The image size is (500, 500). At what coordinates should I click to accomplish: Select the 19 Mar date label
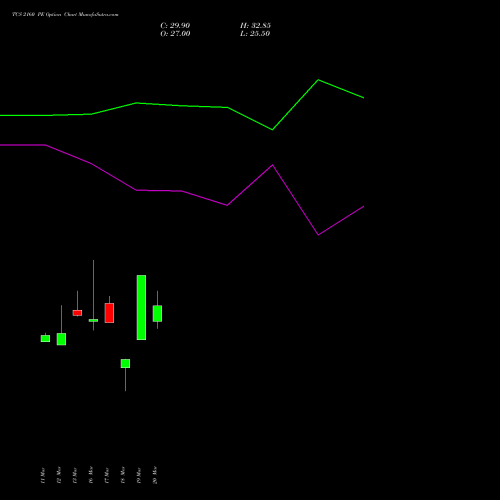click(139, 475)
